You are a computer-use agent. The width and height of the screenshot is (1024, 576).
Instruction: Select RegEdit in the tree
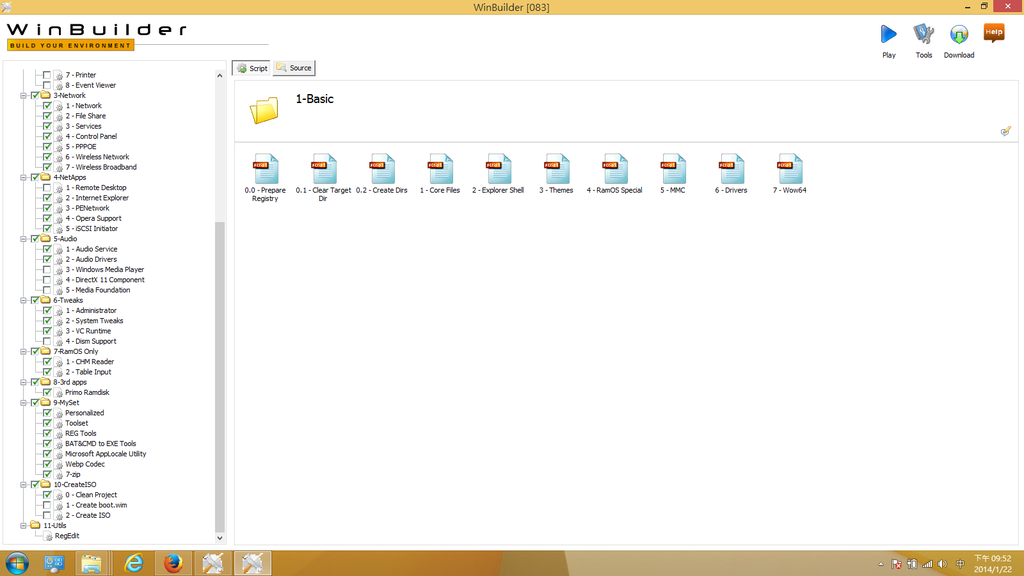pyautogui.click(x=67, y=536)
